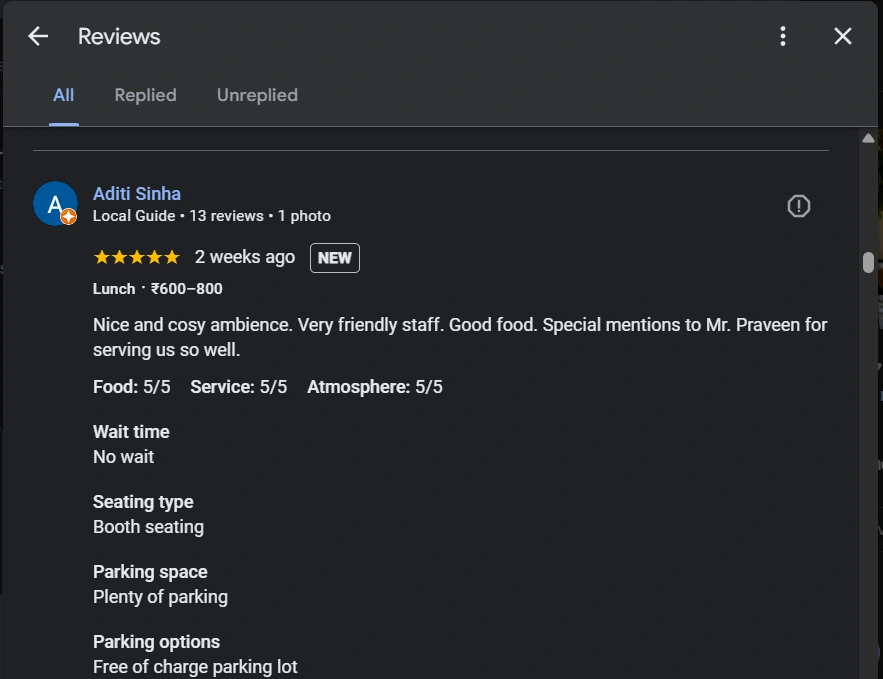Click the vertical scrollbar thumb
This screenshot has width=883, height=679.
pyautogui.click(x=868, y=262)
